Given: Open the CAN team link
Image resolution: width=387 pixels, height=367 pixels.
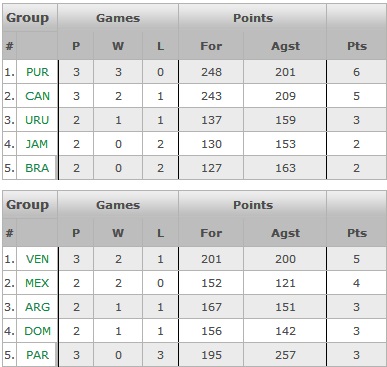Looking at the screenshot, I should (x=37, y=96).
